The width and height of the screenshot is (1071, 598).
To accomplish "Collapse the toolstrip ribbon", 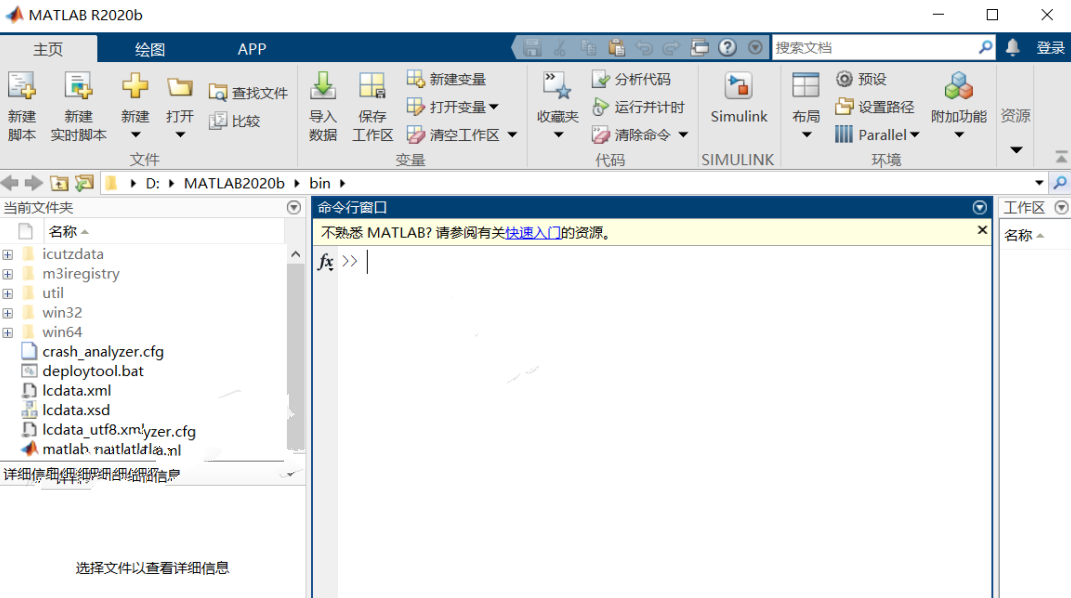I will click(x=1061, y=157).
